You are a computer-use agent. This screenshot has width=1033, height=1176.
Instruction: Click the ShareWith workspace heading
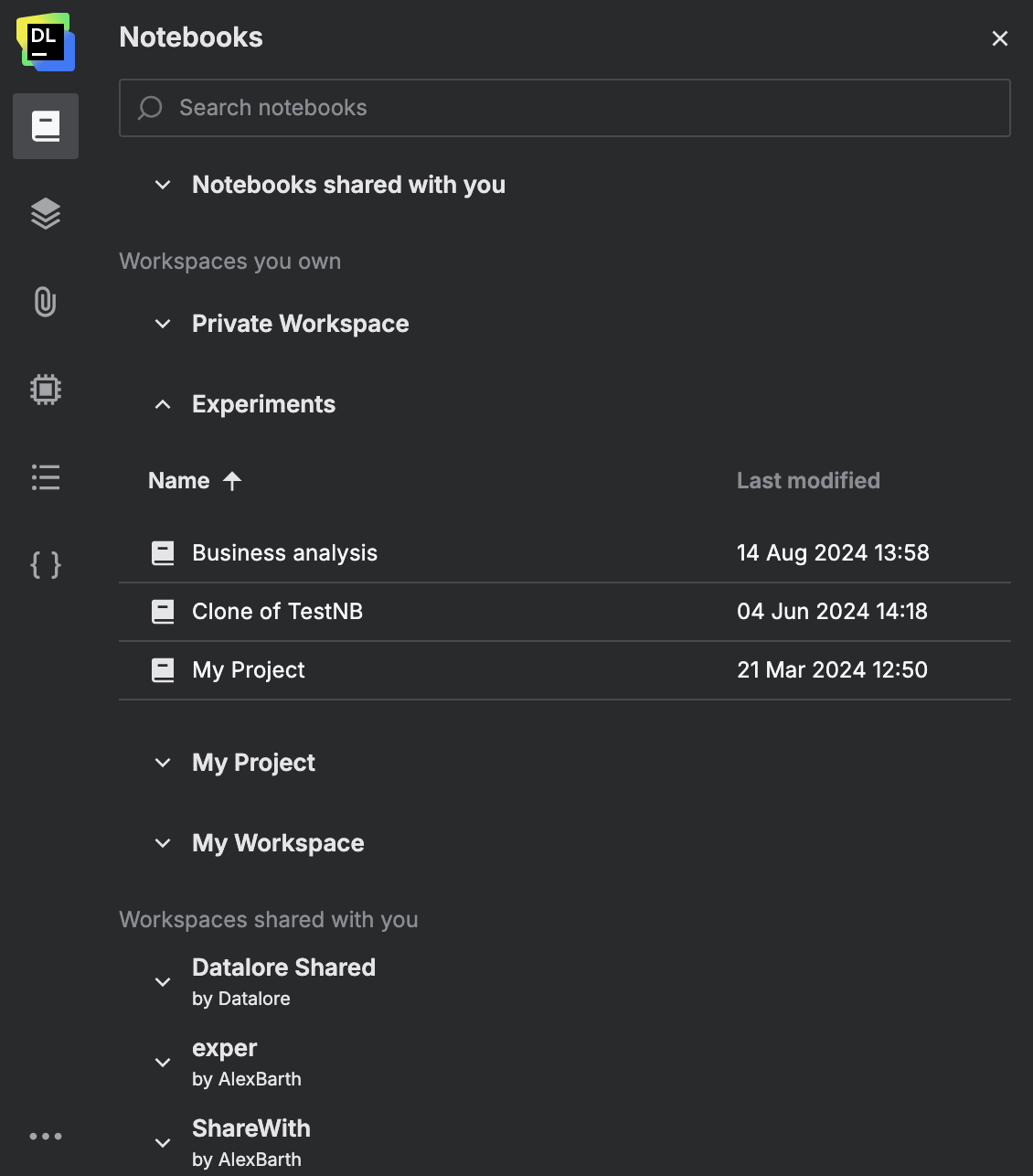[251, 1128]
